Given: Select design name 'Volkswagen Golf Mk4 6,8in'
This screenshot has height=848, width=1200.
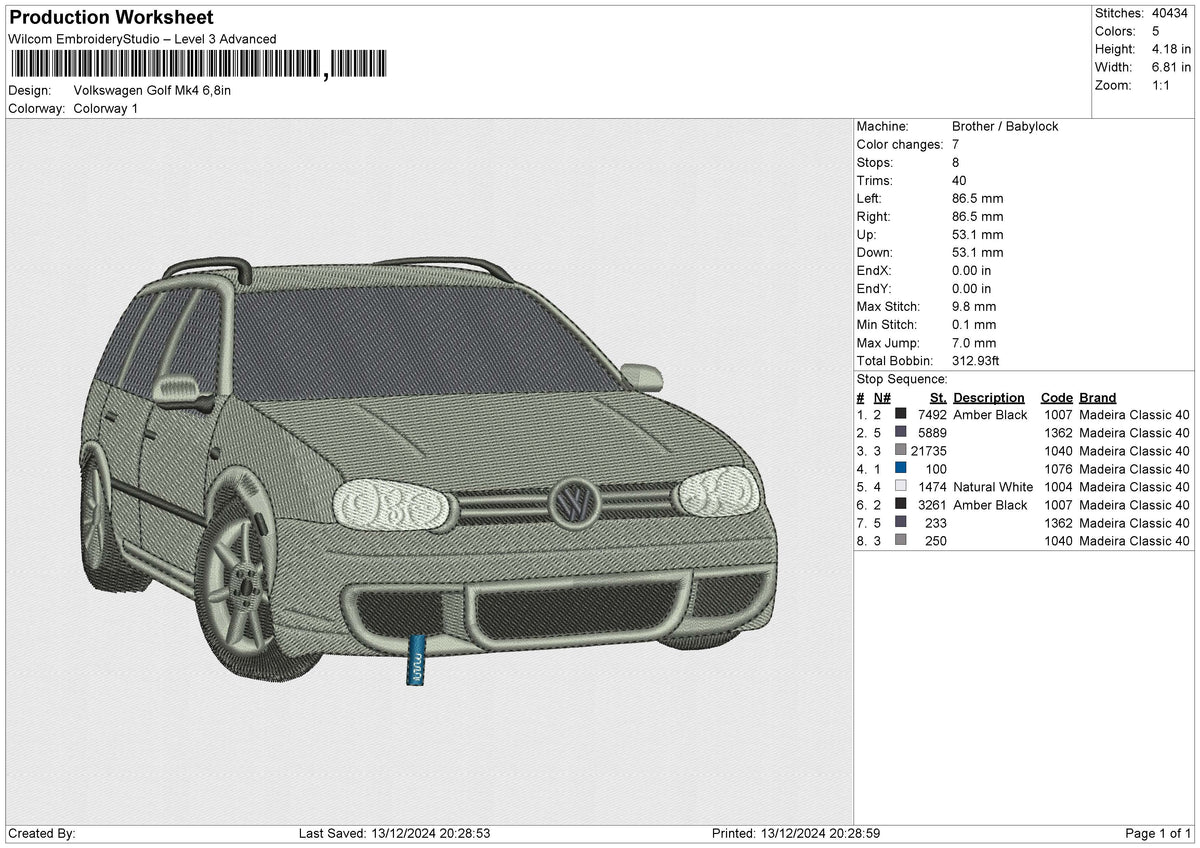Looking at the screenshot, I should pos(152,90).
